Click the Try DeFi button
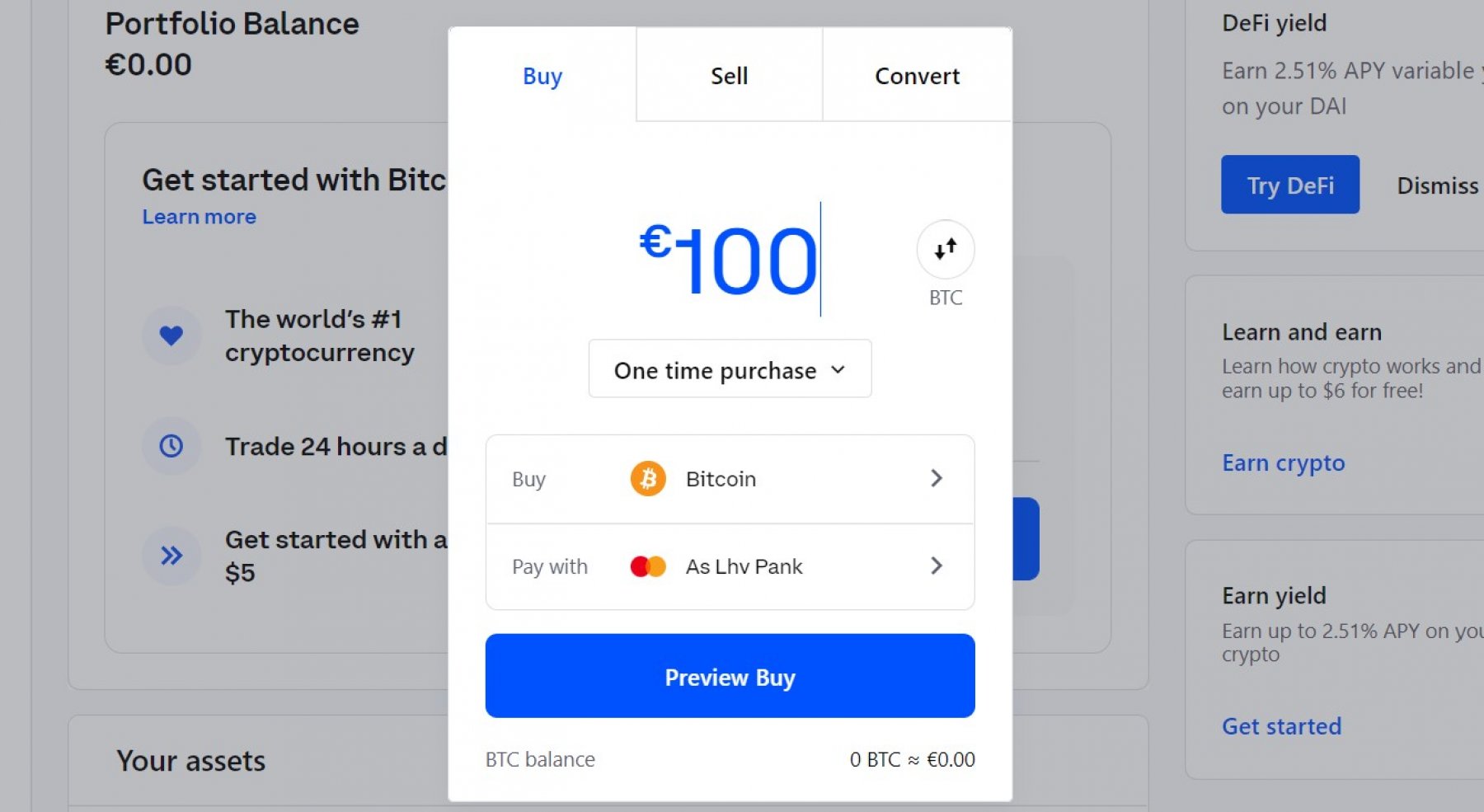Viewport: 1484px width, 812px height. [x=1289, y=185]
